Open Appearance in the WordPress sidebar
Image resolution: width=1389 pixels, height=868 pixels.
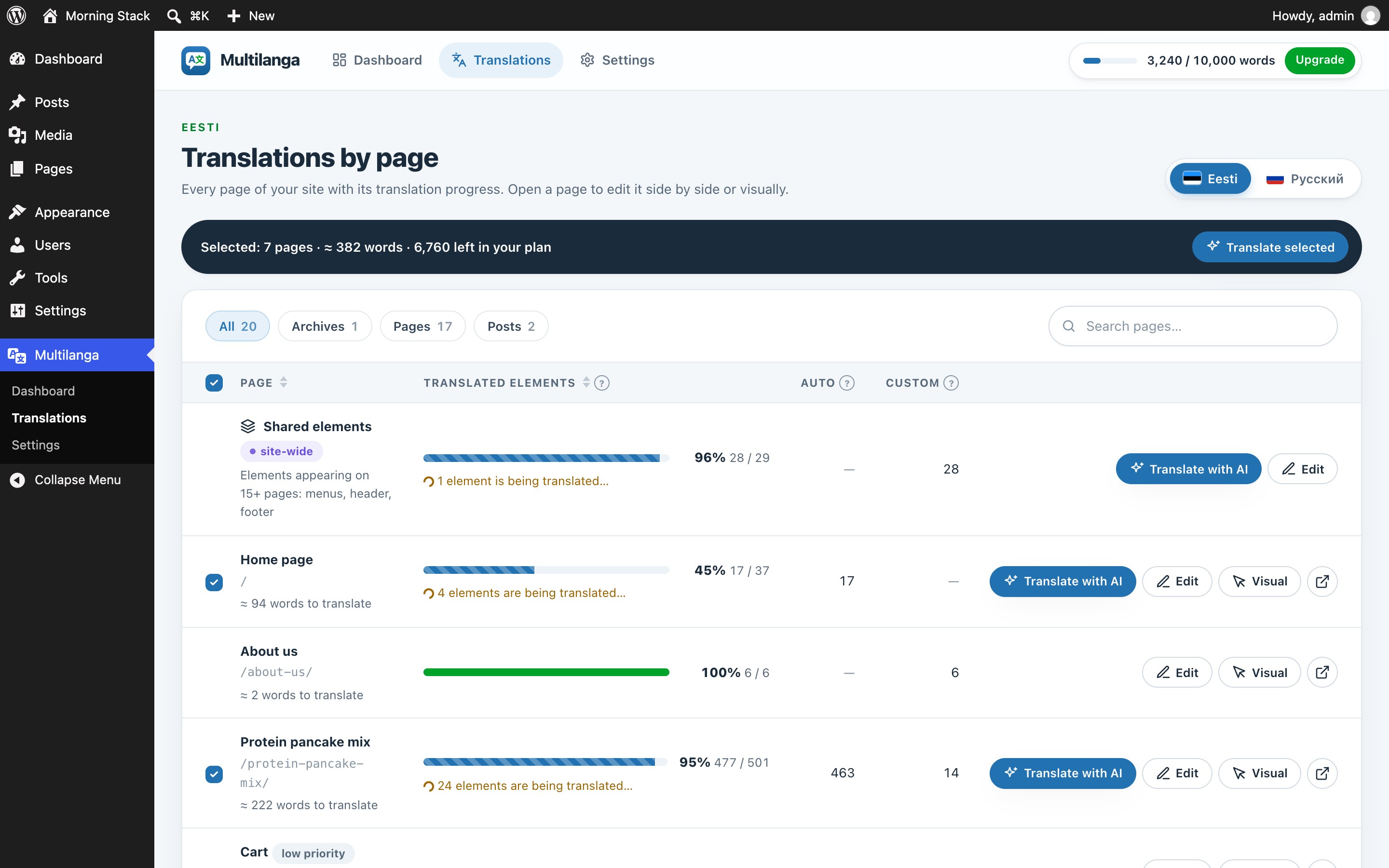coord(77,212)
